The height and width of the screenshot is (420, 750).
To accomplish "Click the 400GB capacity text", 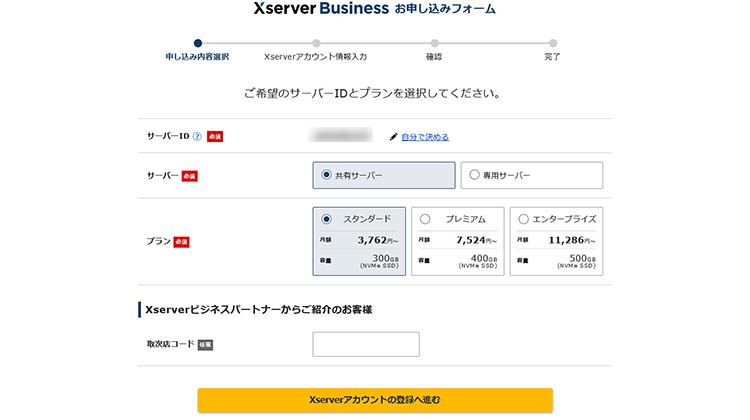I will [x=484, y=258].
